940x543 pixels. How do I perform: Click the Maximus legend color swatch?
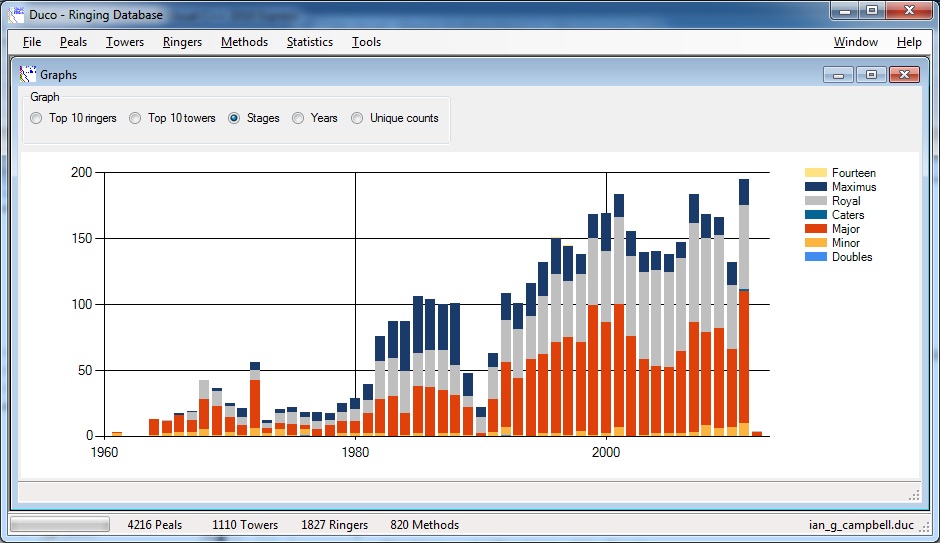[x=816, y=187]
